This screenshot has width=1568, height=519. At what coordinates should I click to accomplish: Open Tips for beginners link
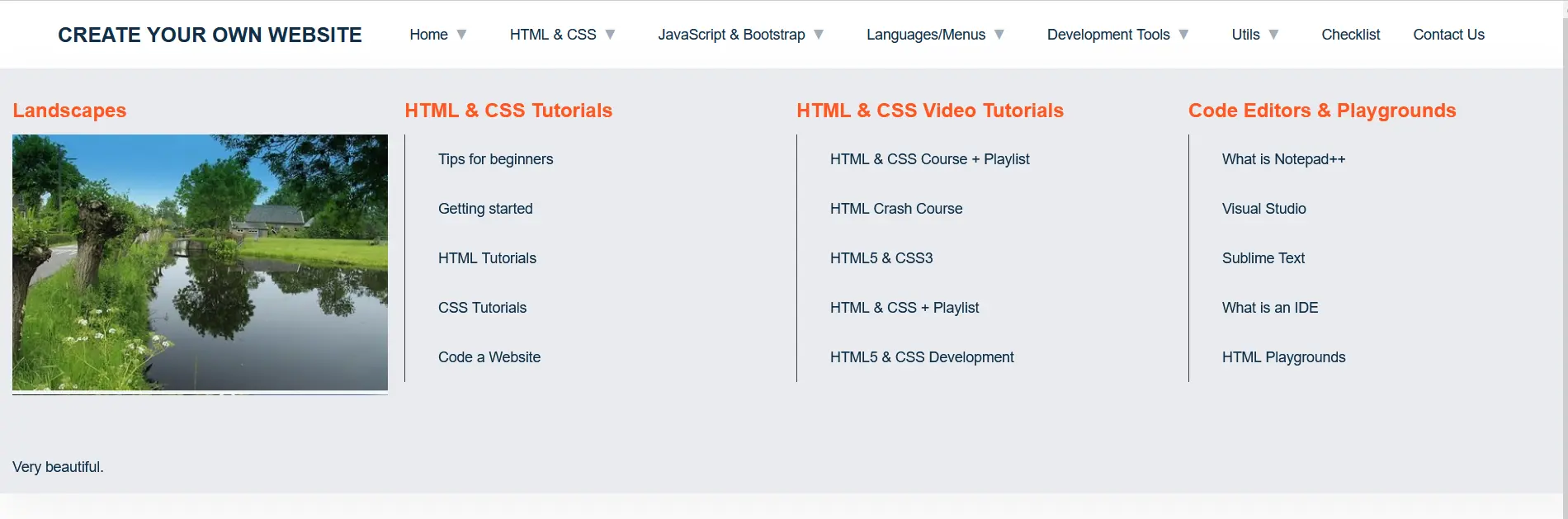495,159
